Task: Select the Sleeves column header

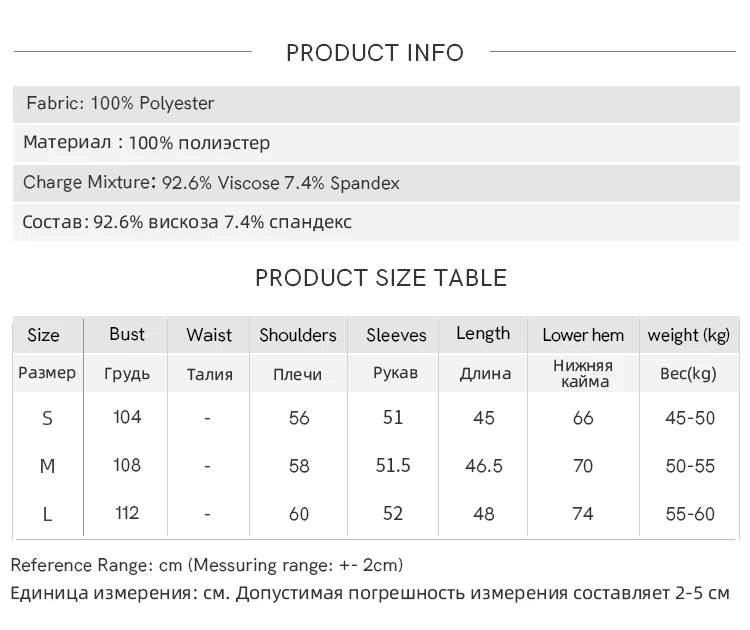Action: pyautogui.click(x=396, y=335)
